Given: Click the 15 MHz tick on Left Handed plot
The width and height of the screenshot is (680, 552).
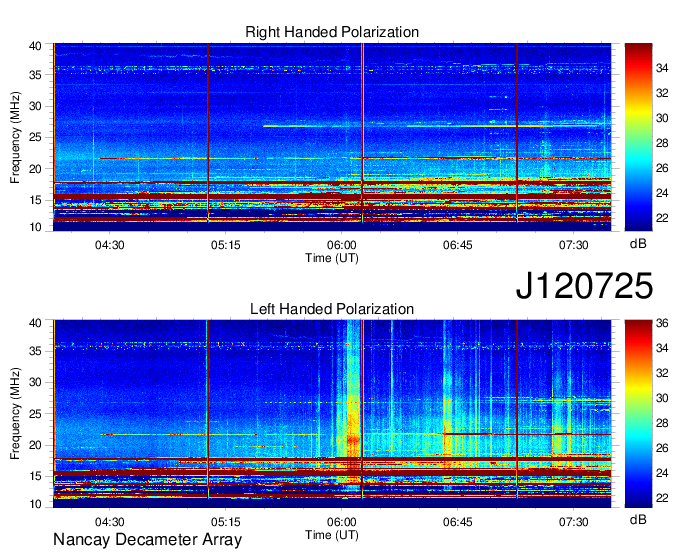Looking at the screenshot, I should pyautogui.click(x=35, y=477).
